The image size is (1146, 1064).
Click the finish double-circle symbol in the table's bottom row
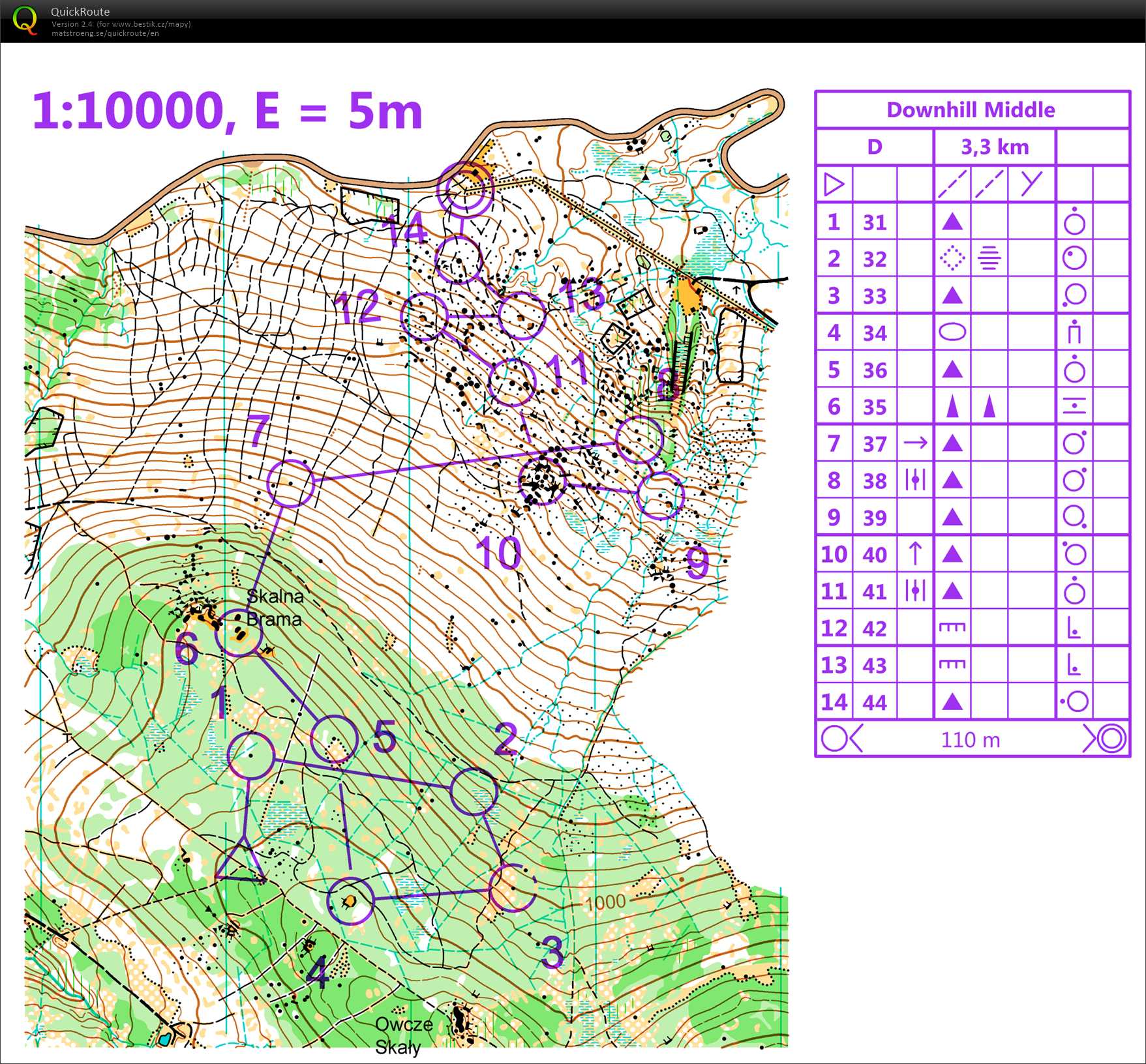[1111, 739]
